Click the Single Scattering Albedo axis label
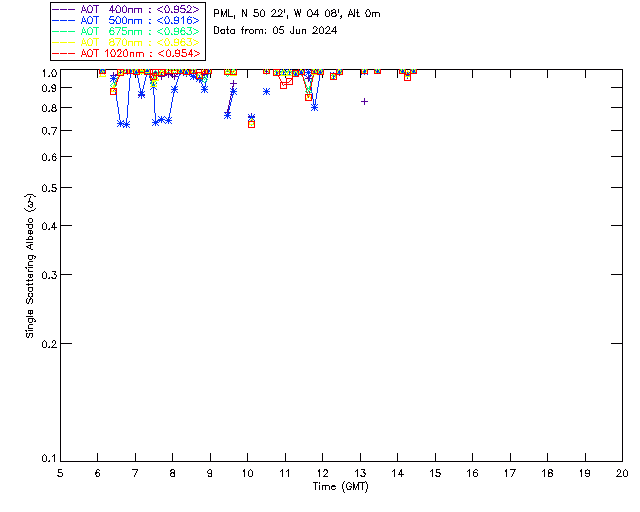Image resolution: width=640 pixels, height=512 pixels. pos(30,265)
